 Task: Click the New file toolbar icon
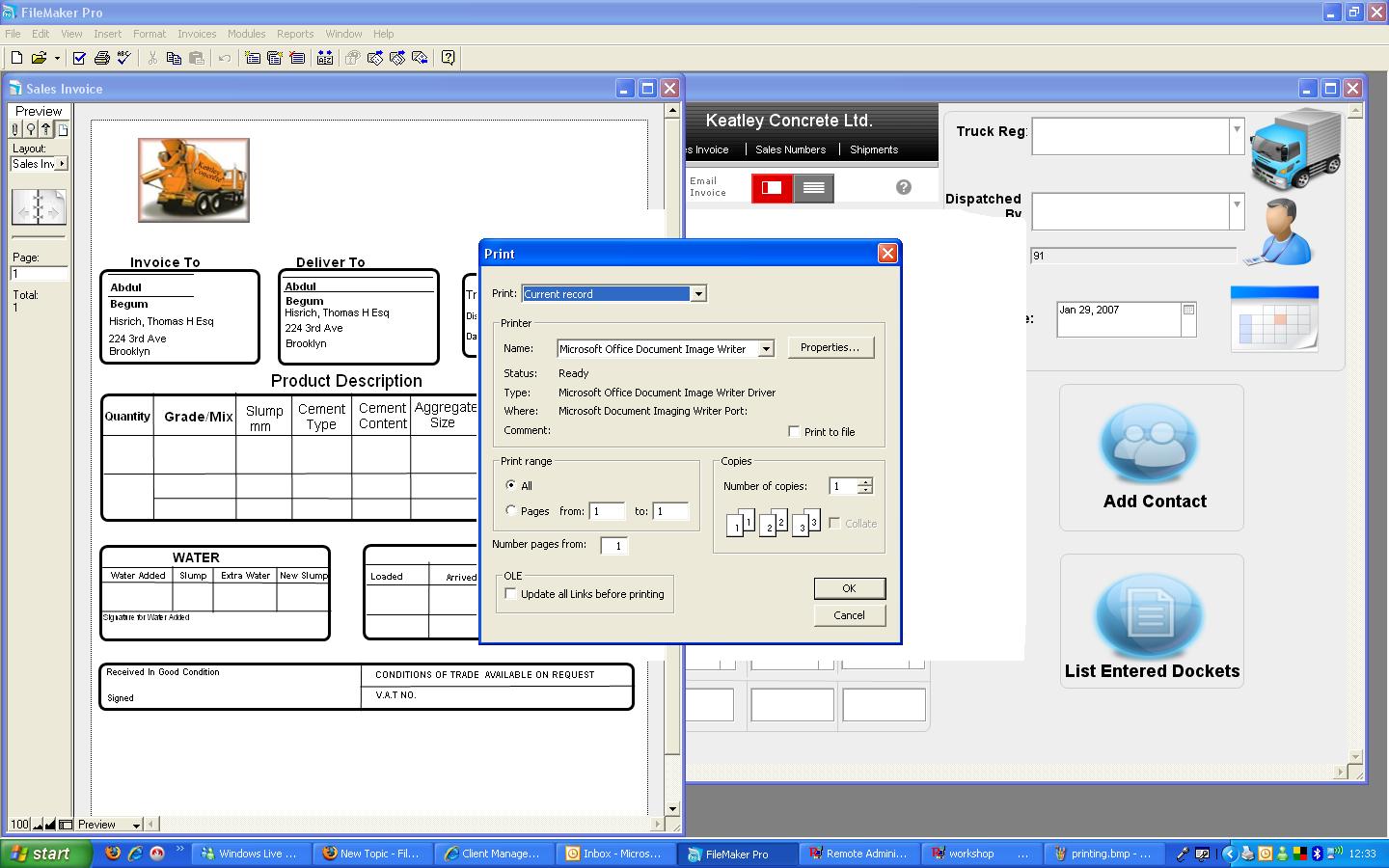tap(16, 58)
